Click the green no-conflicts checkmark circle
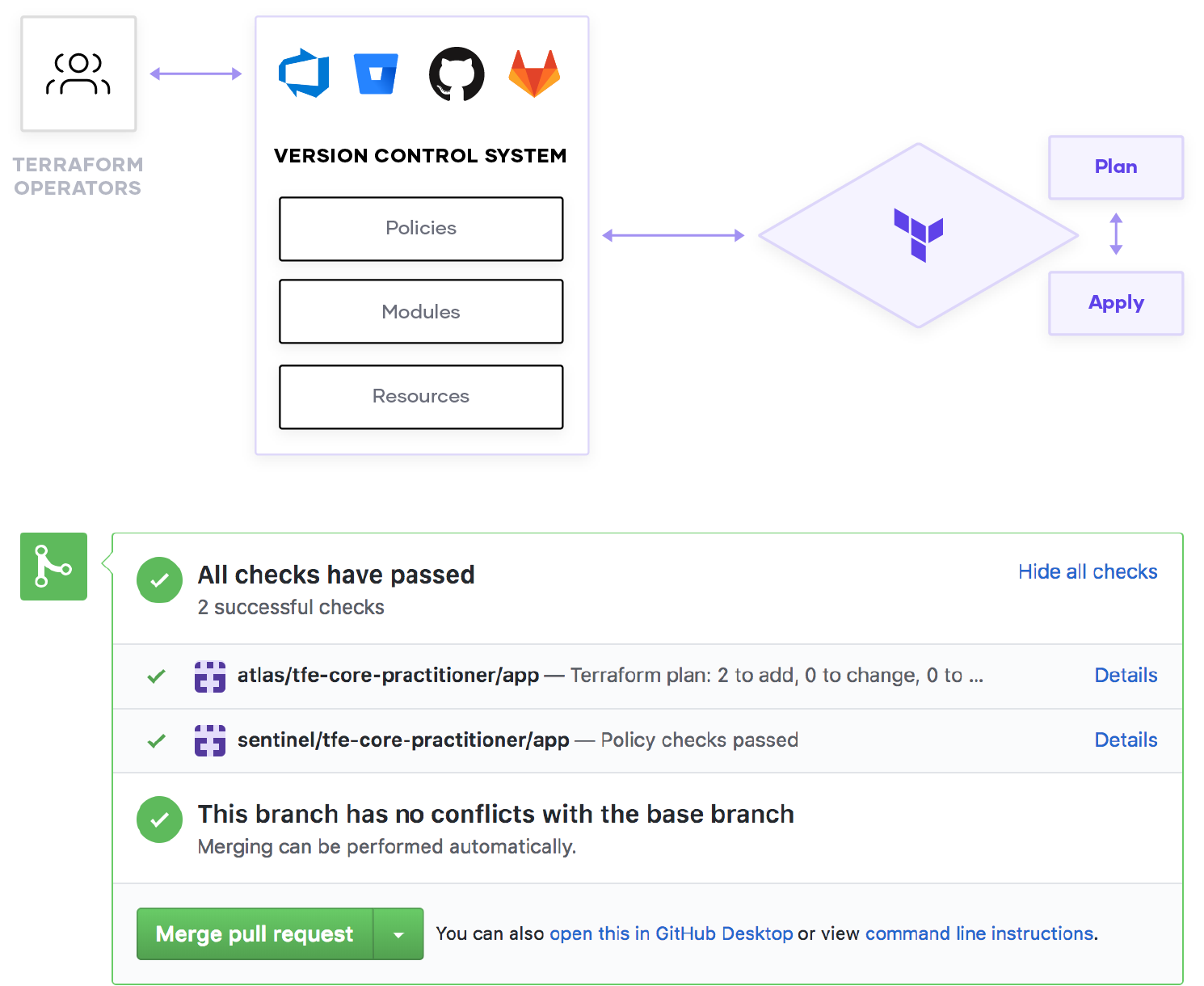Viewport: 1204px width, 986px height. [160, 820]
